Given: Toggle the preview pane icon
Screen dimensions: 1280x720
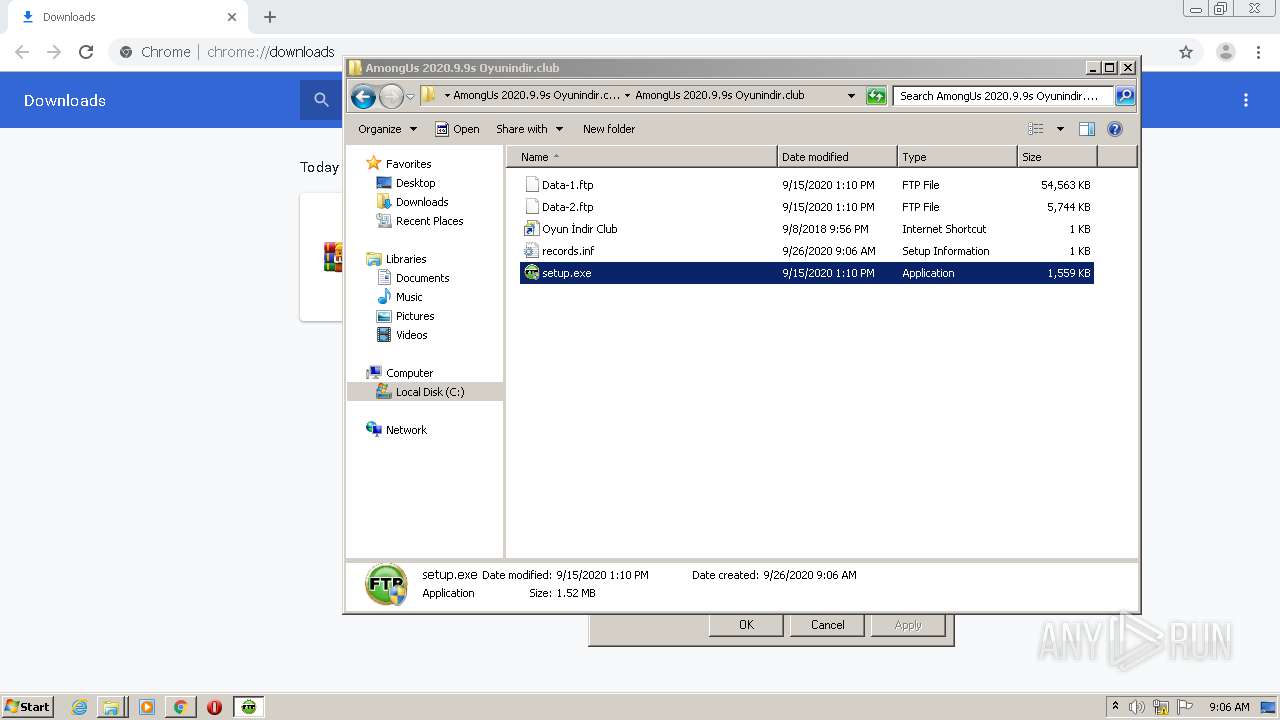Looking at the screenshot, I should [x=1087, y=129].
